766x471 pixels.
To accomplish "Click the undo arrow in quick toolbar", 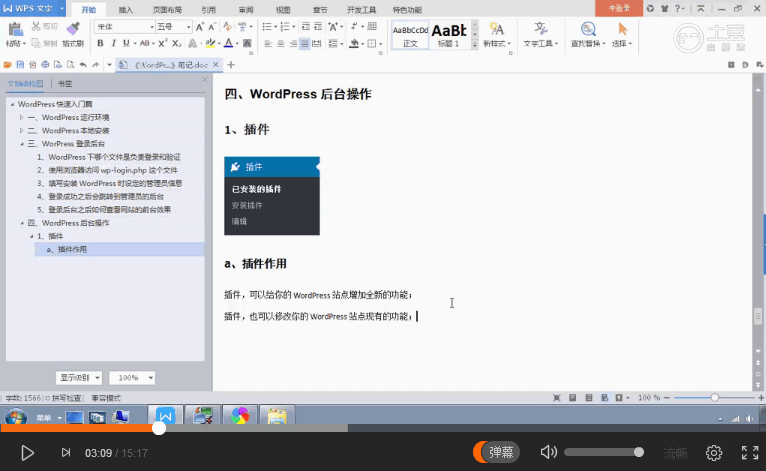I will pos(83,64).
